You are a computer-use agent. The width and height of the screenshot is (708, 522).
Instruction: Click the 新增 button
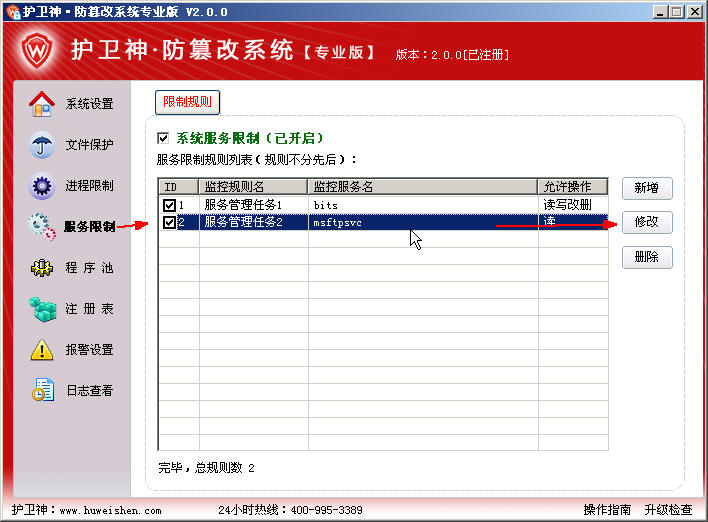tap(647, 188)
